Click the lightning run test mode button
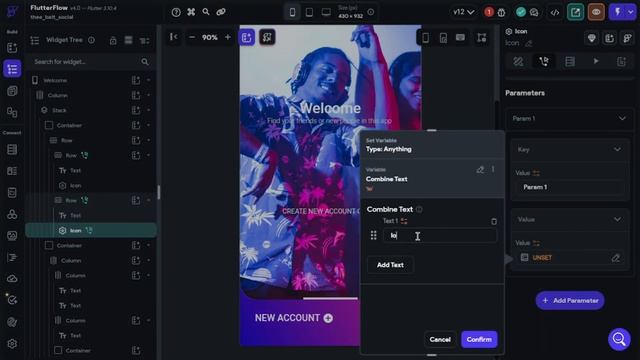Image resolution: width=640 pixels, height=360 pixels. point(618,12)
